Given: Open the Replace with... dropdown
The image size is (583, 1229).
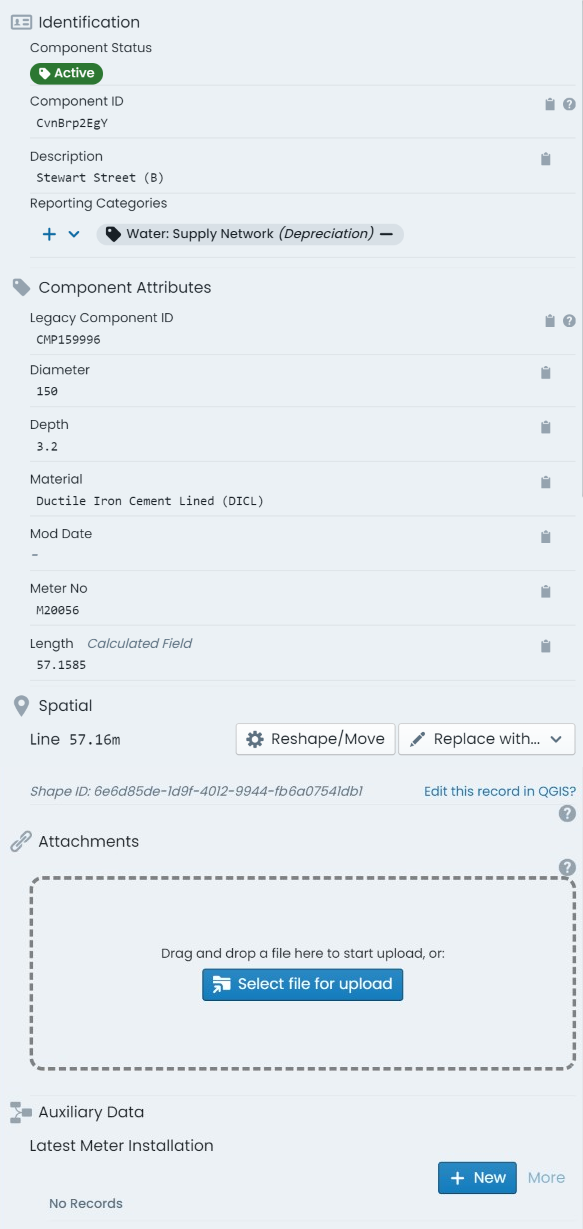Looking at the screenshot, I should pos(487,739).
